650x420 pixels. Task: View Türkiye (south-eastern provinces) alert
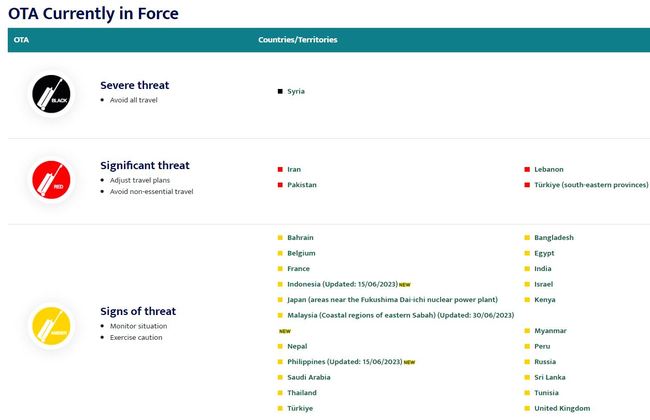click(x=591, y=185)
